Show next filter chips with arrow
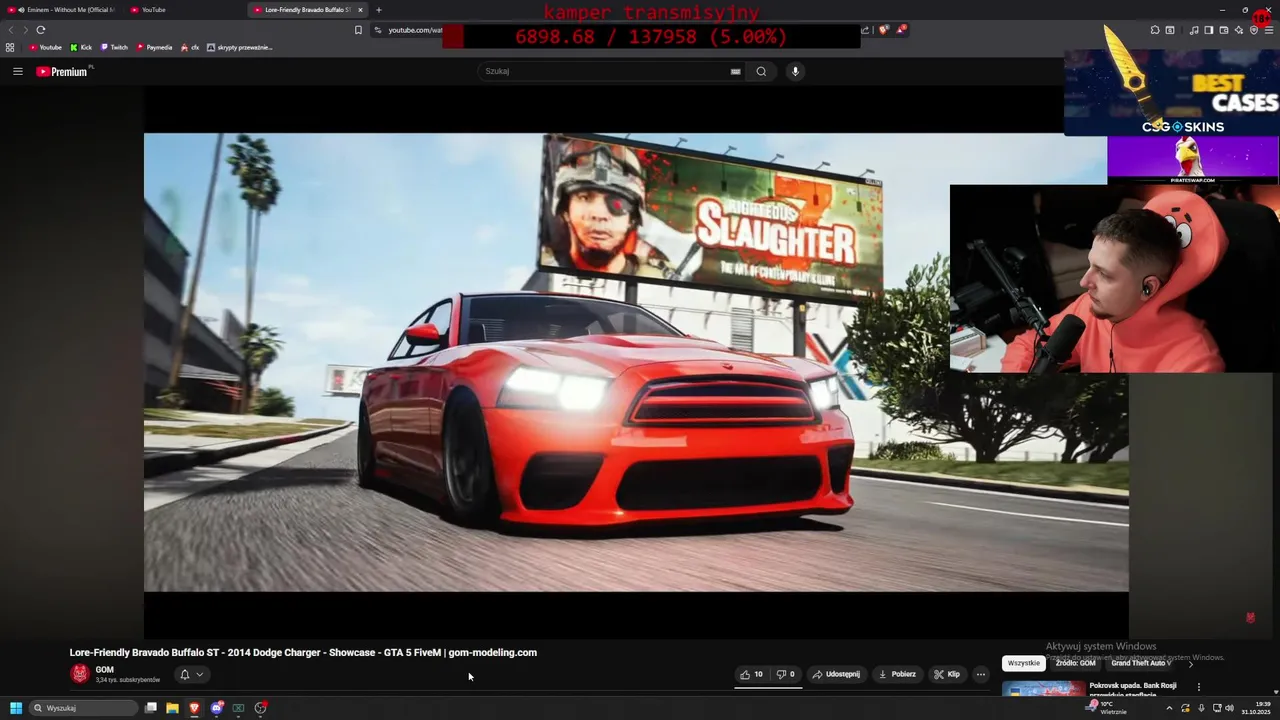The width and height of the screenshot is (1280, 720). (x=1190, y=664)
